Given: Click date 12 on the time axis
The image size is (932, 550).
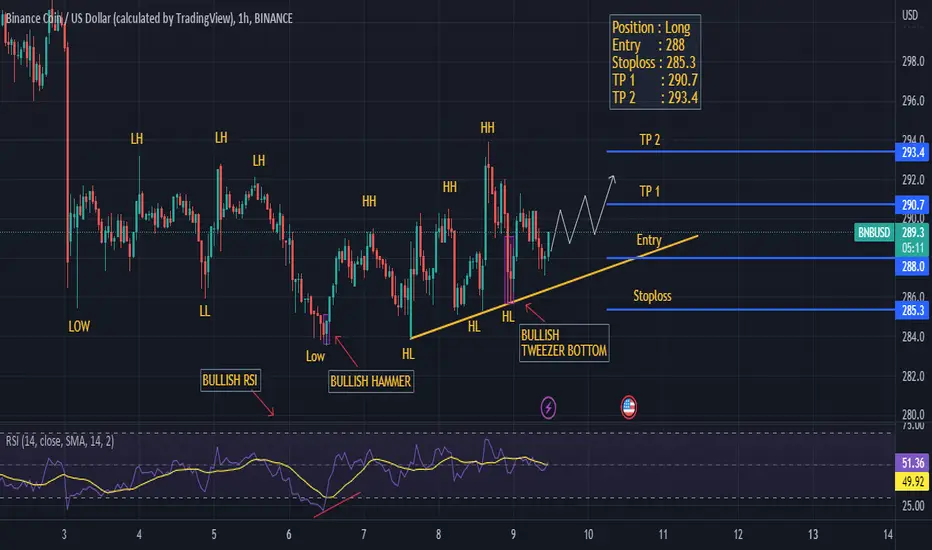Looking at the screenshot, I should 738,534.
